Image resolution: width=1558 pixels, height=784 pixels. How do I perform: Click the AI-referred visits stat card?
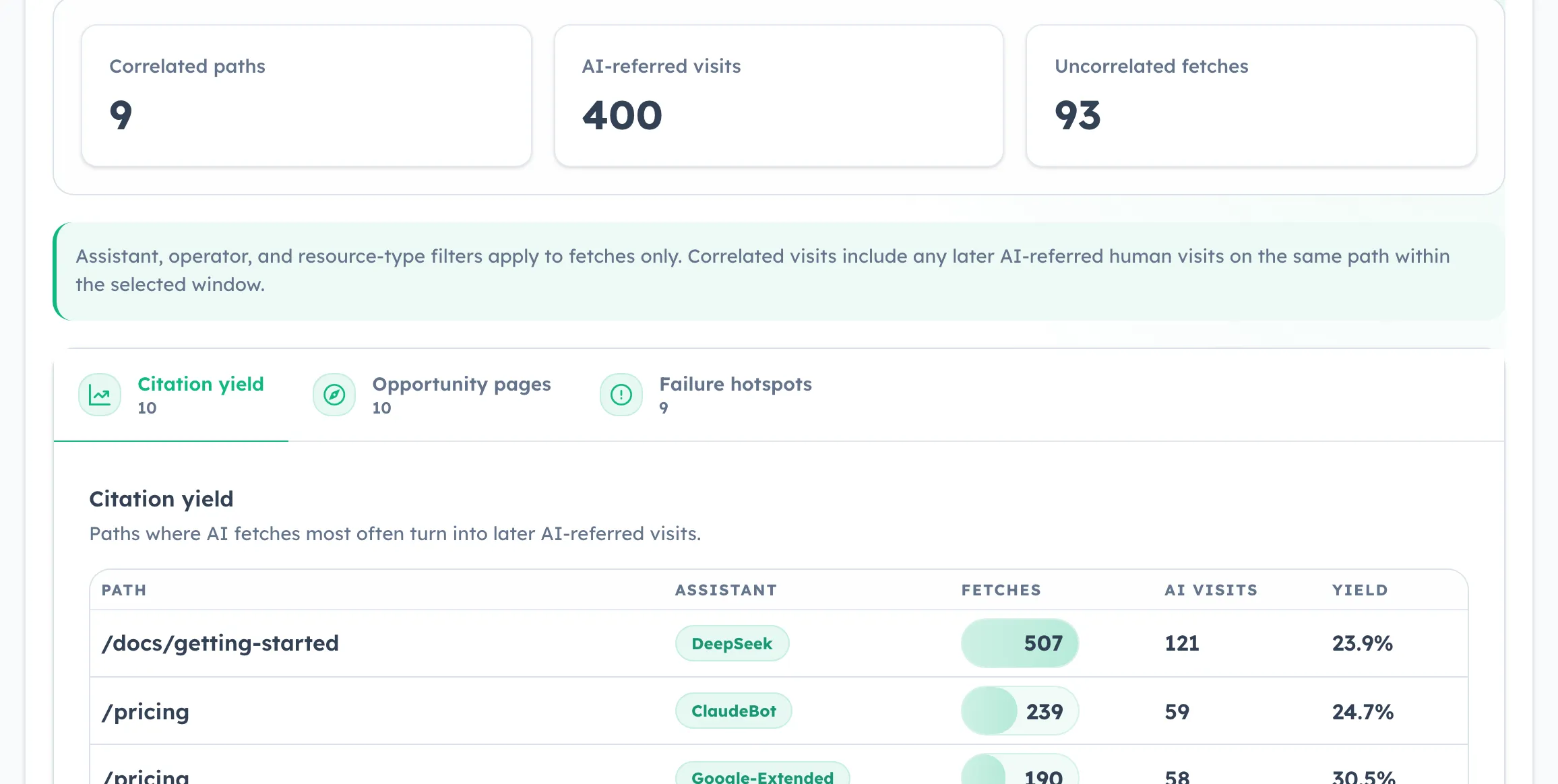(x=778, y=96)
